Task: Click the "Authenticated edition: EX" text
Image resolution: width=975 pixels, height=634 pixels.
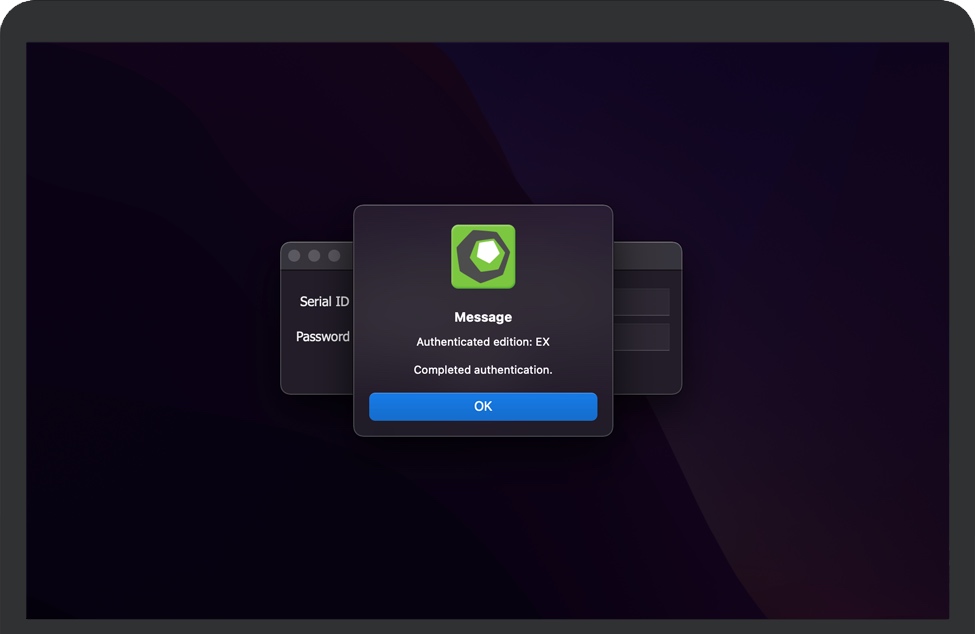Action: [x=483, y=342]
